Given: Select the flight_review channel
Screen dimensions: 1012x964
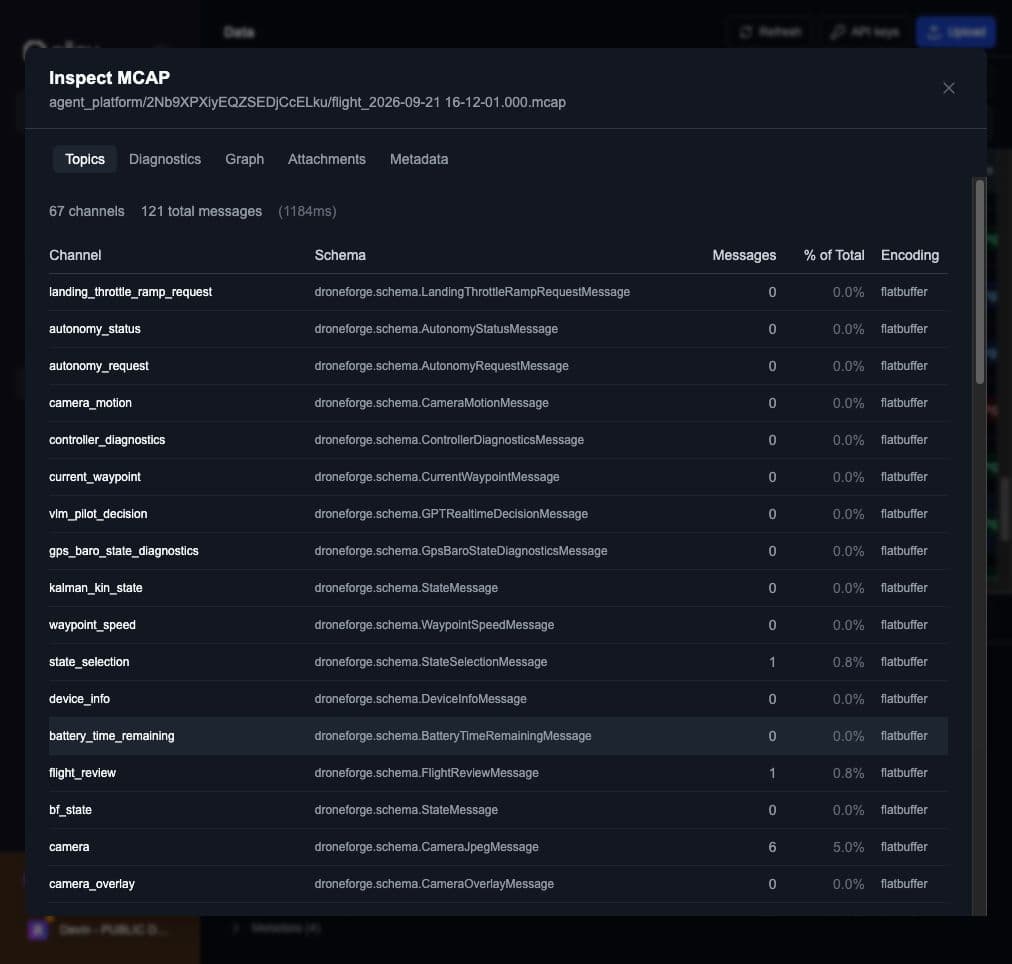Looking at the screenshot, I should (83, 773).
